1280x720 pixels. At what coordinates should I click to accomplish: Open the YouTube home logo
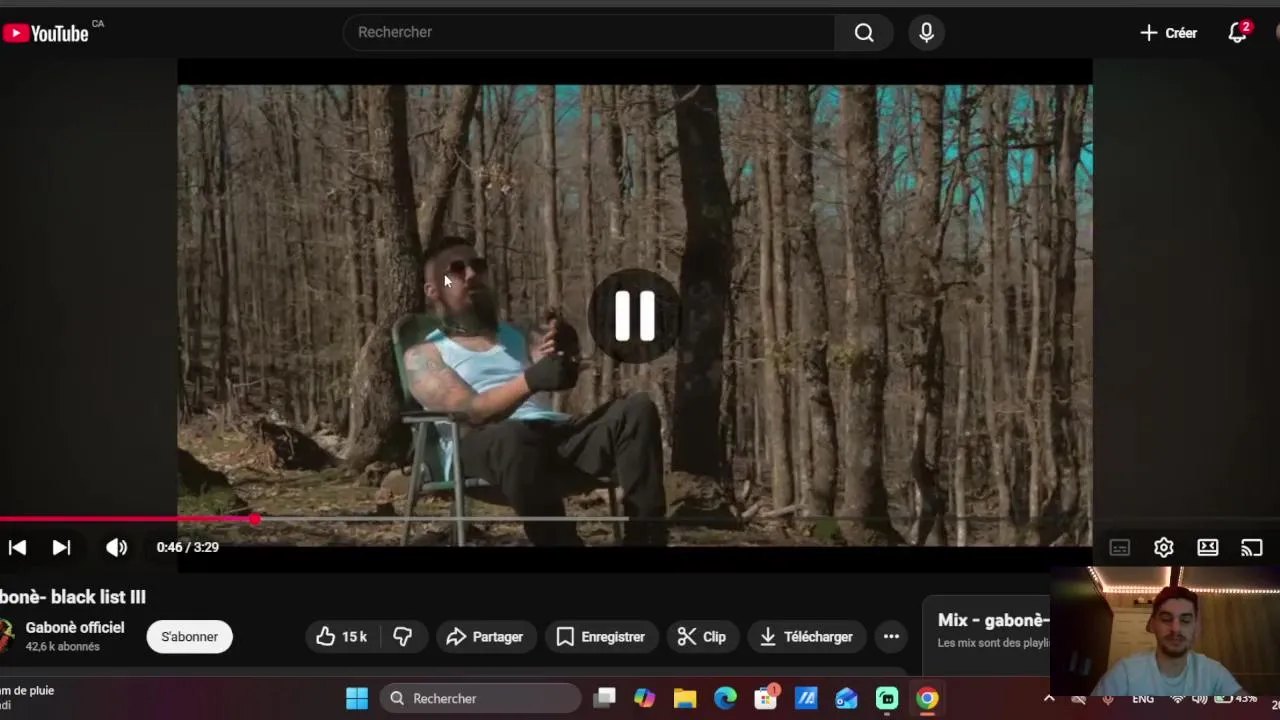pos(46,33)
